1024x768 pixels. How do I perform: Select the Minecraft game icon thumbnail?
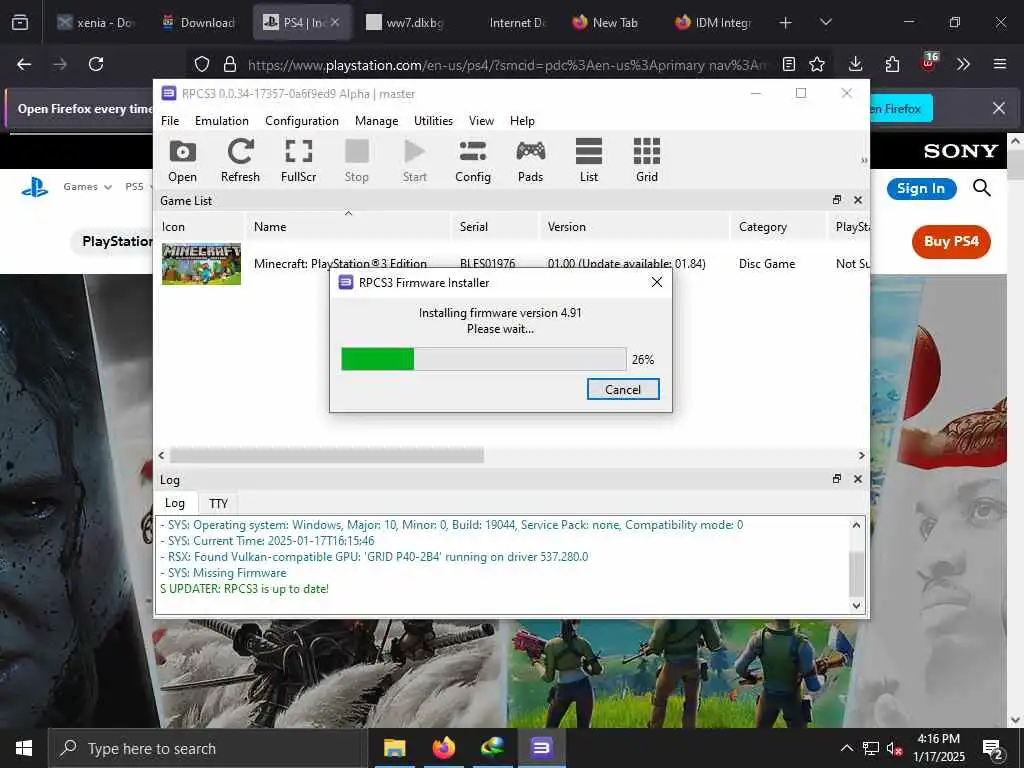201,264
